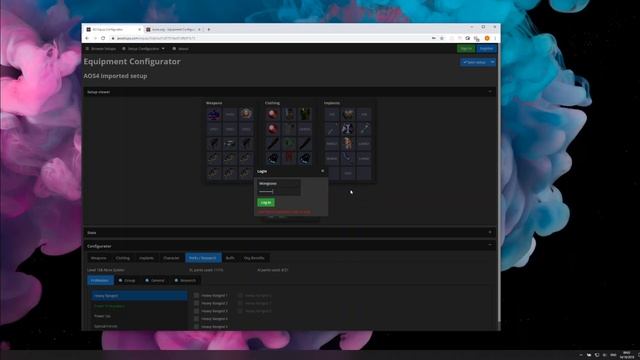Open the orange profile avatar in the browser toolbar
640x360 pixels.
[x=487, y=38]
